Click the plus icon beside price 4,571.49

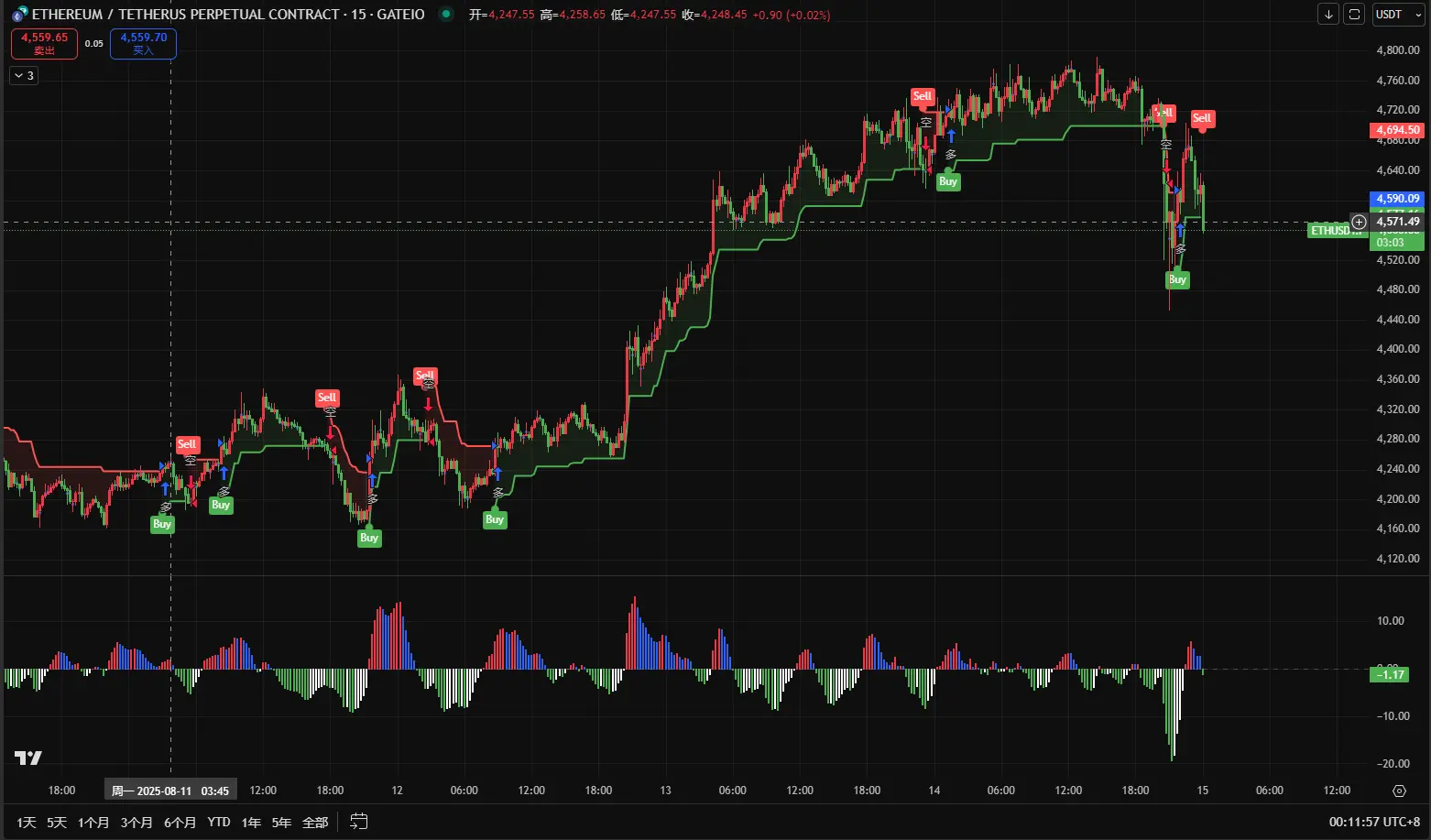coord(1359,222)
